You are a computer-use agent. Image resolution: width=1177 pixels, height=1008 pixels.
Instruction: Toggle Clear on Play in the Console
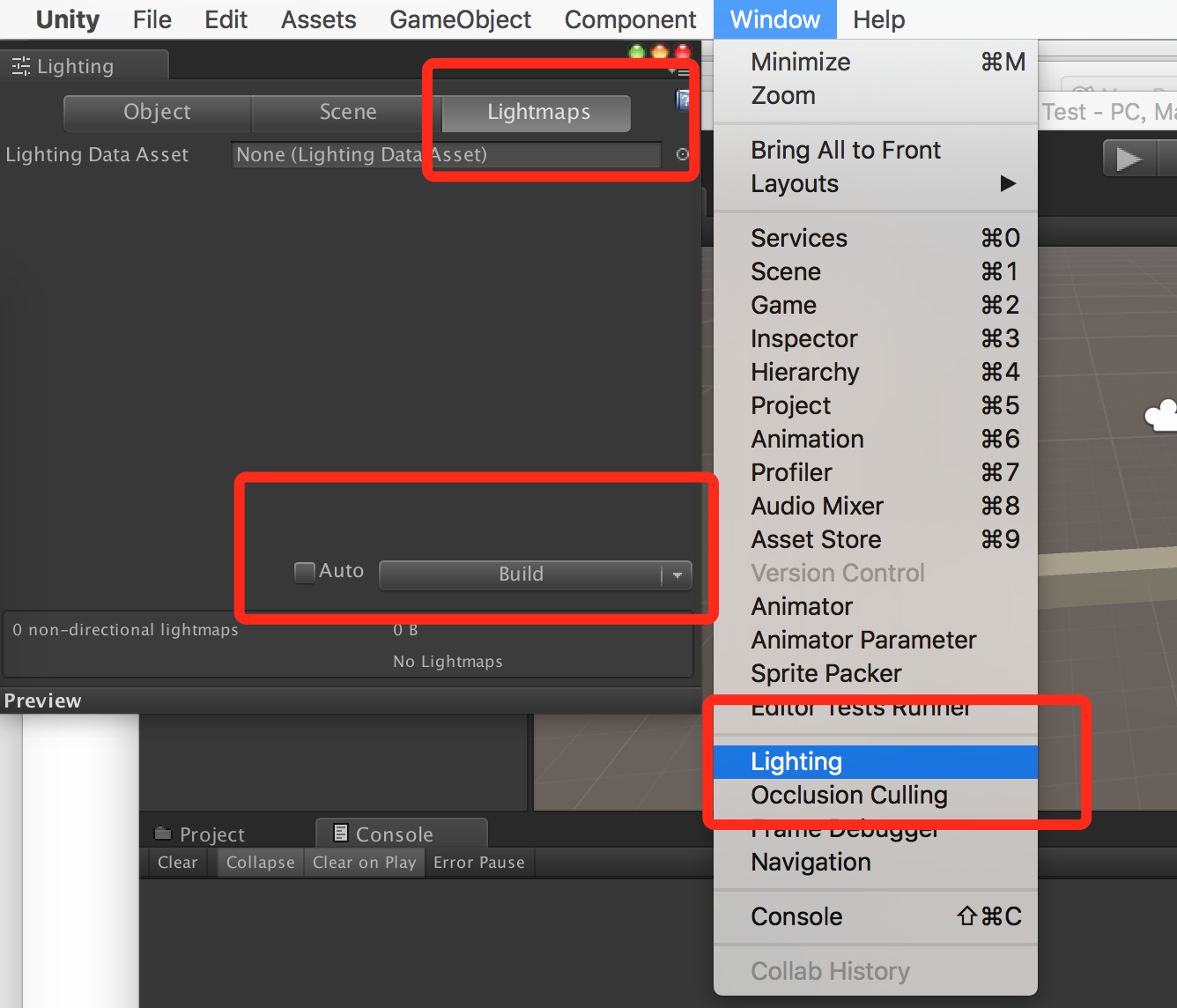click(364, 863)
